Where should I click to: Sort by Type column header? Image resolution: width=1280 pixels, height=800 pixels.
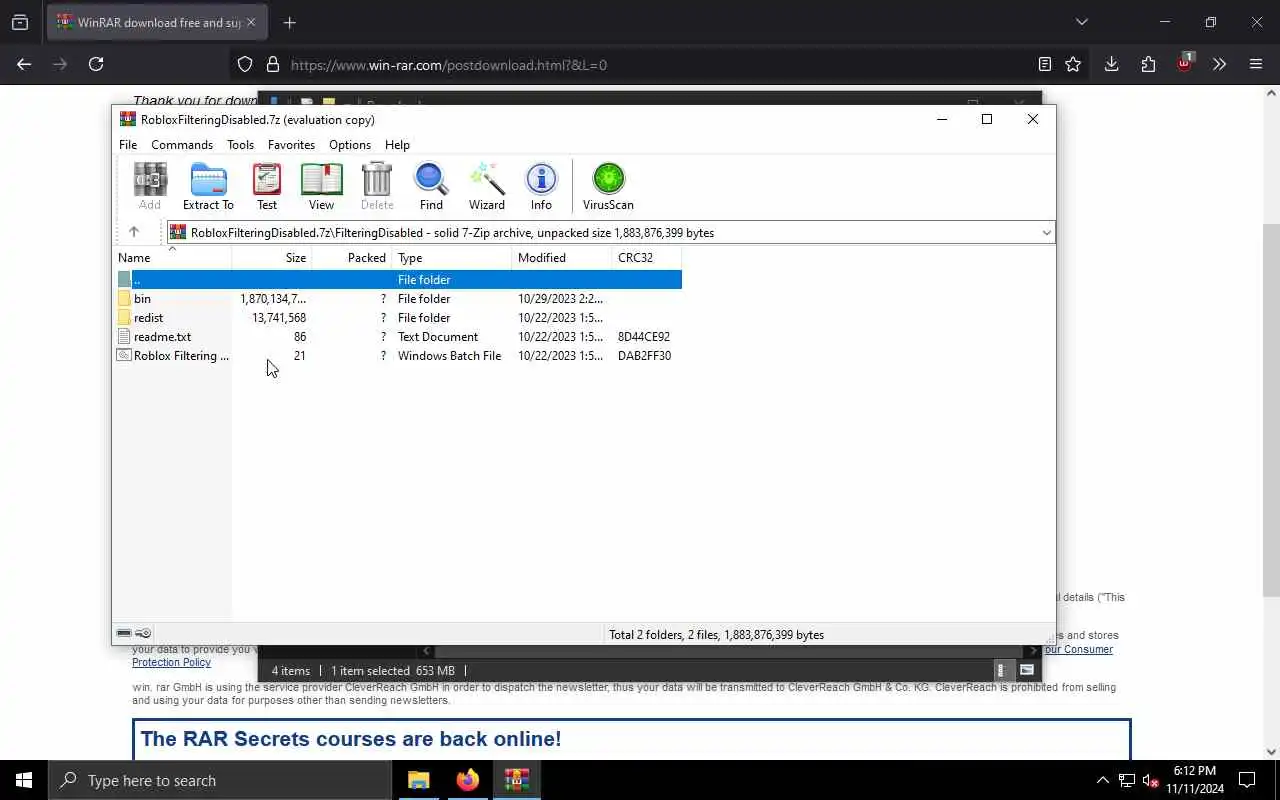tap(452, 258)
